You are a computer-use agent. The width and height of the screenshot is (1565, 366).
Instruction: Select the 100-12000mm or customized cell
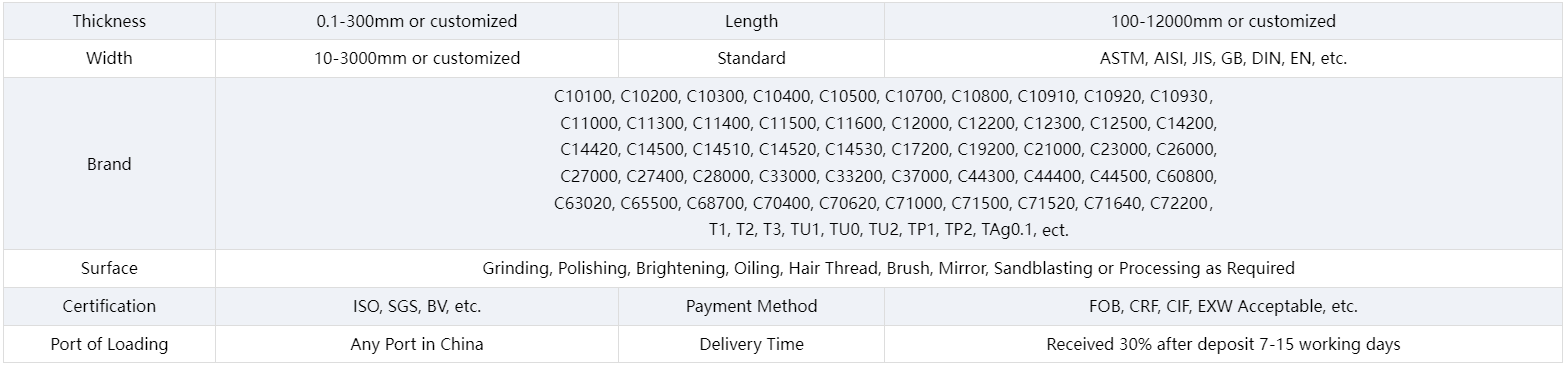pos(1222,21)
